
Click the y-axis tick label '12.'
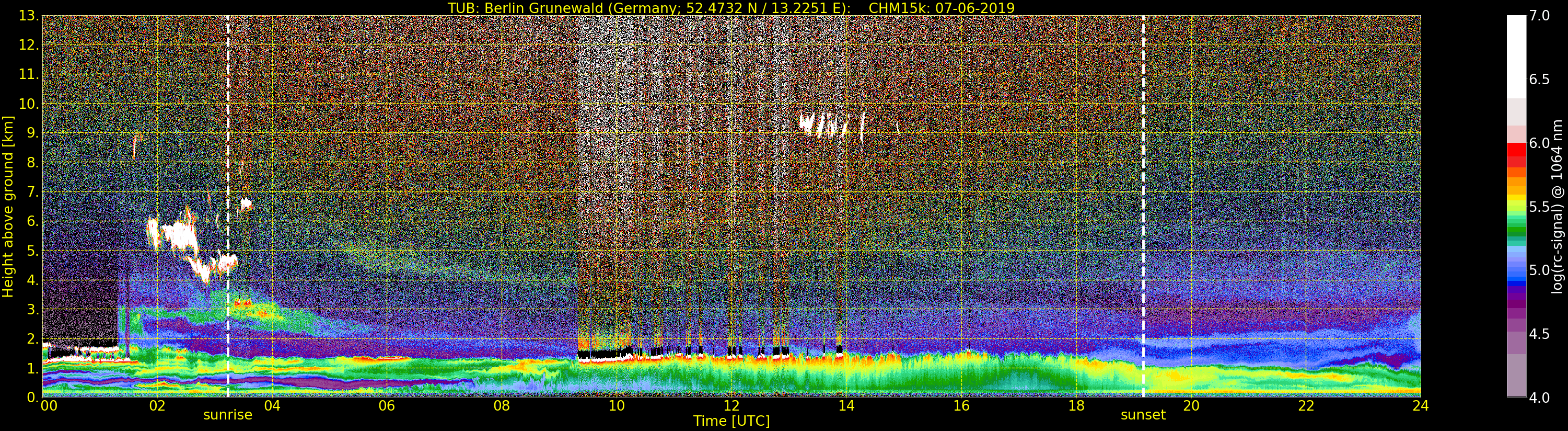pyautogui.click(x=29, y=45)
